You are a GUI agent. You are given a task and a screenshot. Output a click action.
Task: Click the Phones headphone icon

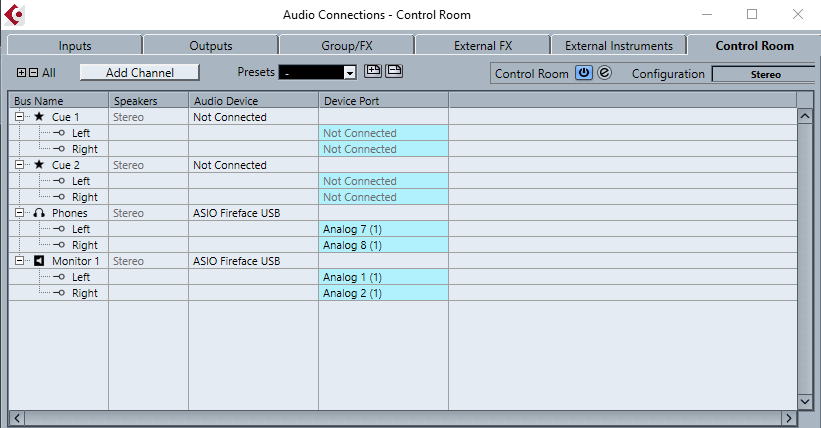[39, 213]
